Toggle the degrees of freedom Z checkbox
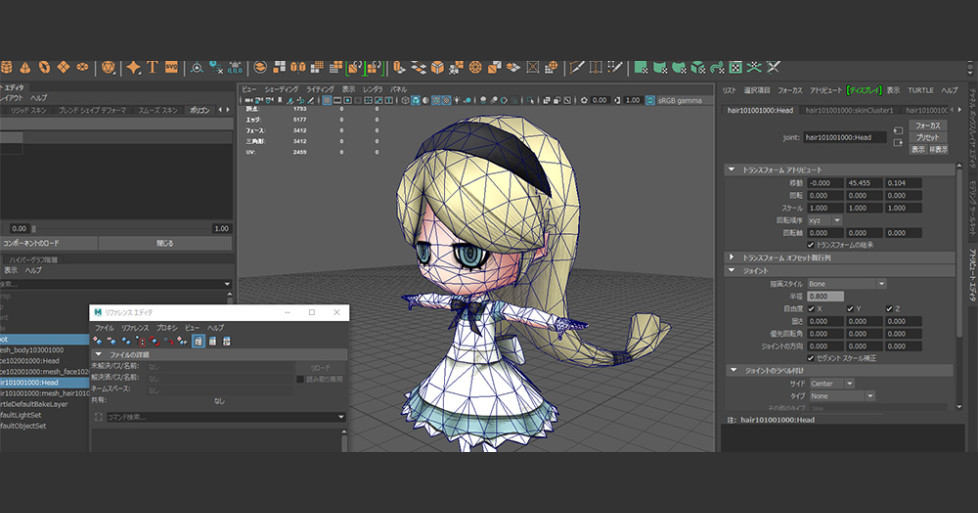 (889, 308)
